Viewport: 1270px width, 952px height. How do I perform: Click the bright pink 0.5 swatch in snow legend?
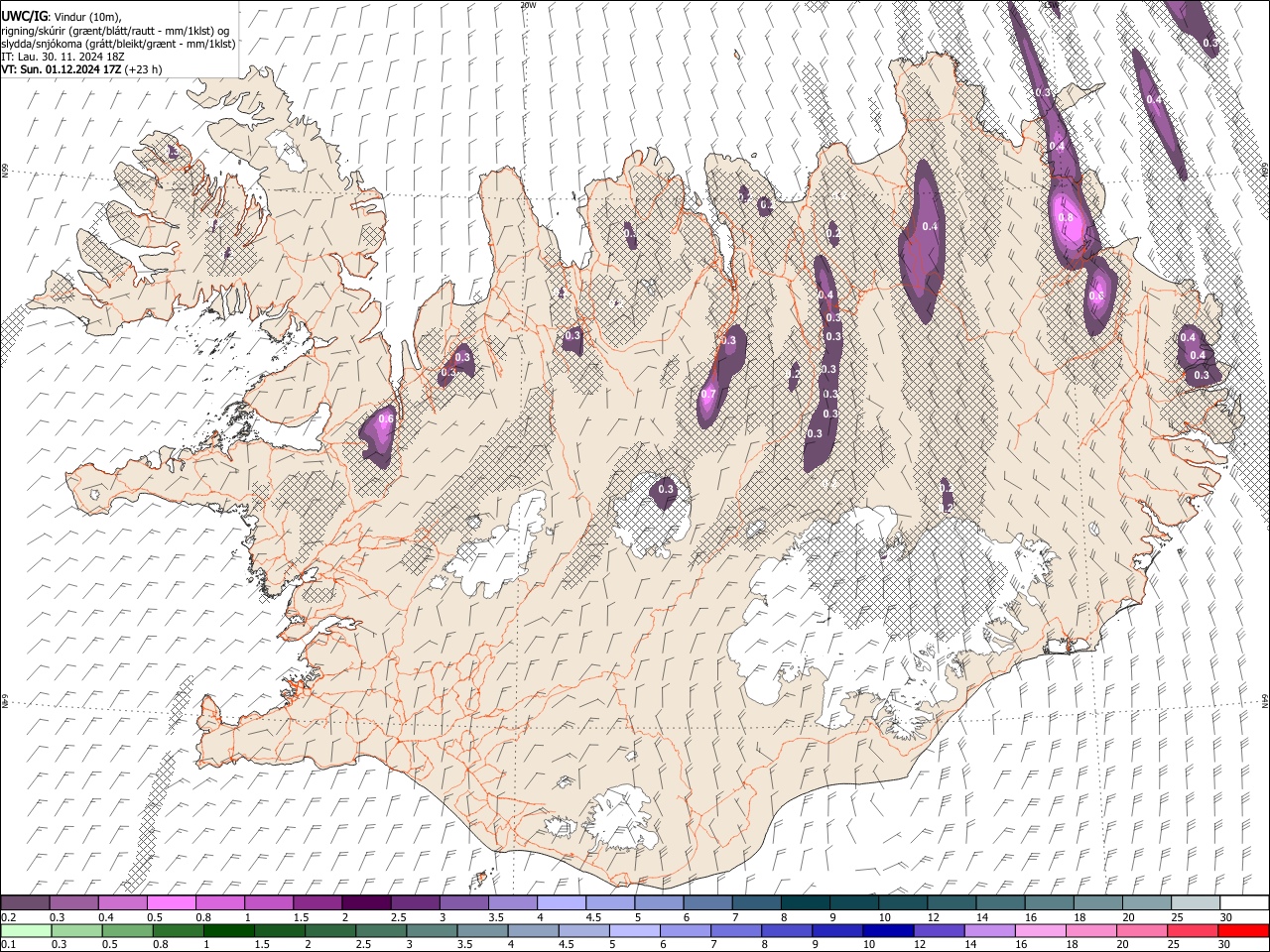[x=172, y=903]
